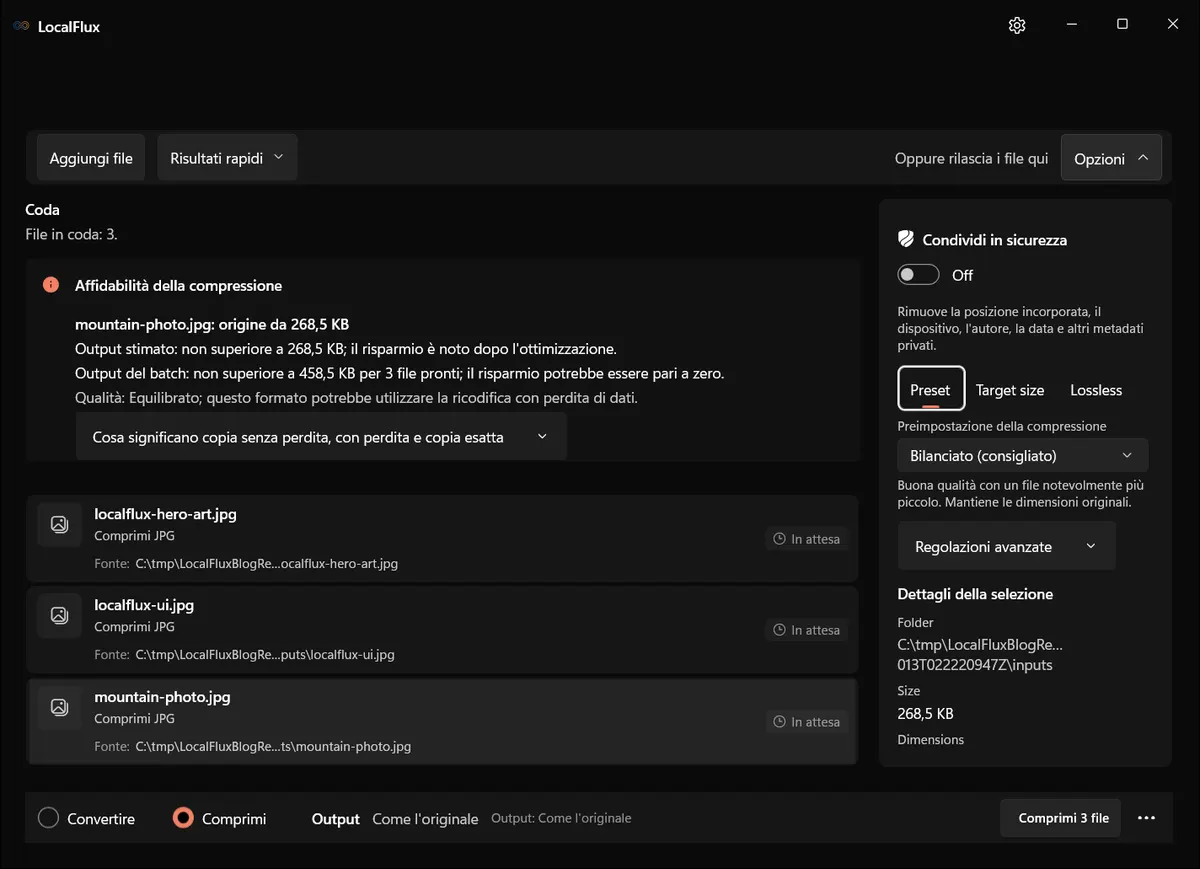
Task: Click the In attesa status of mountain-photo.jpg
Action: coord(806,722)
